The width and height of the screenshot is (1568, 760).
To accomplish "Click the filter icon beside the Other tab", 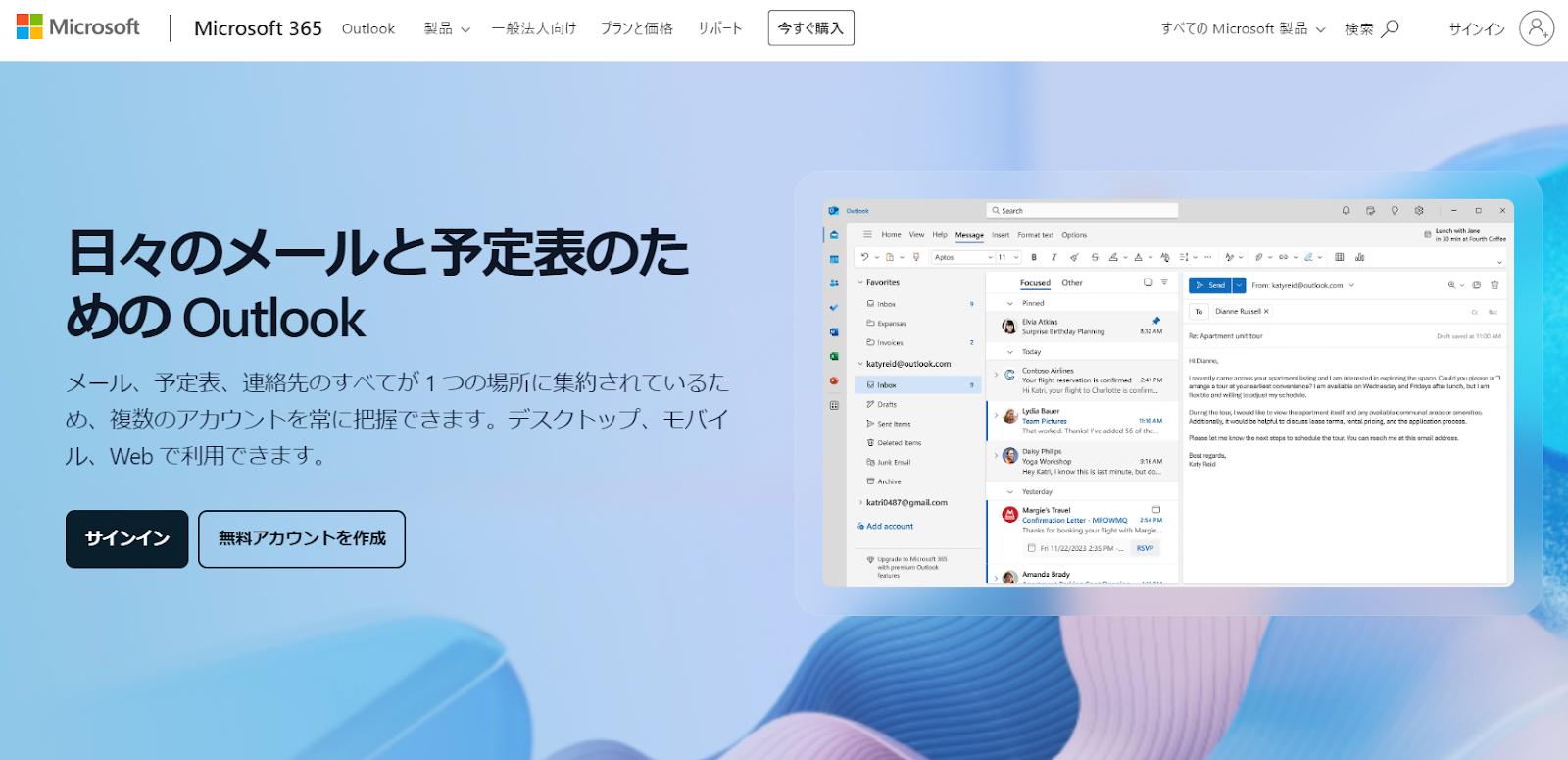I will point(1164,282).
